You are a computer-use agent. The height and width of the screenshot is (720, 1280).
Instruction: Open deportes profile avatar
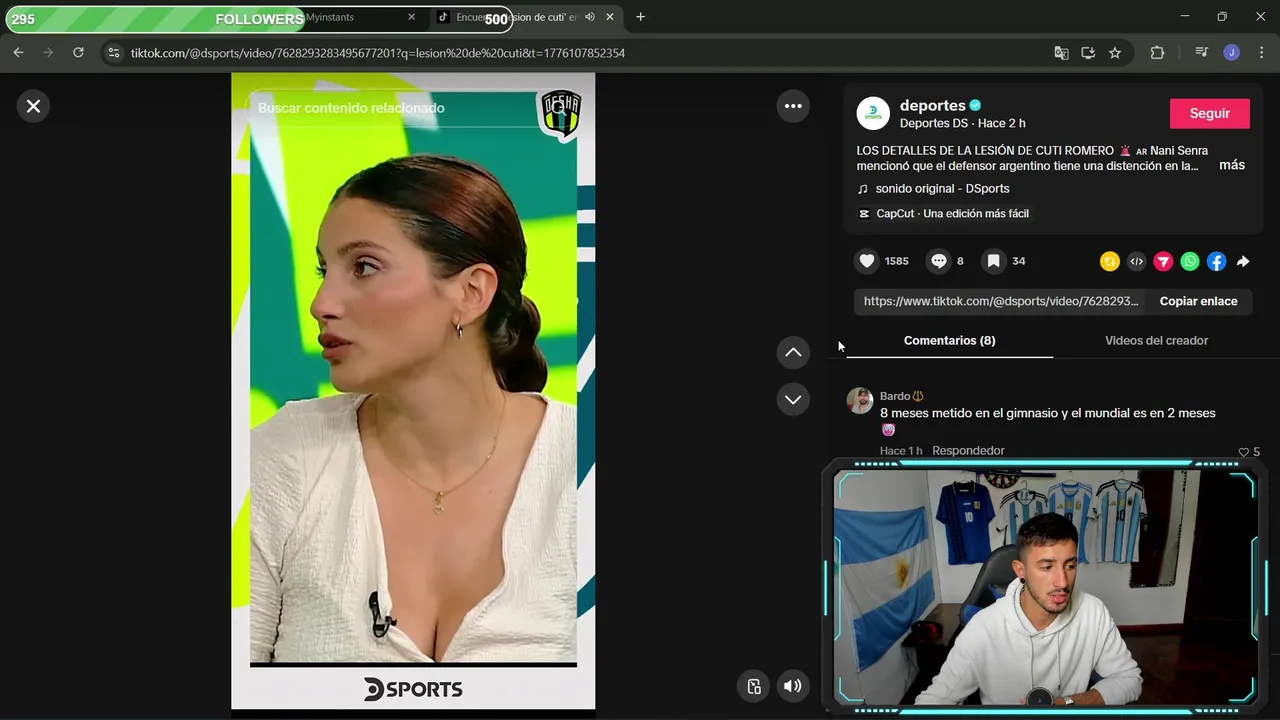(873, 114)
